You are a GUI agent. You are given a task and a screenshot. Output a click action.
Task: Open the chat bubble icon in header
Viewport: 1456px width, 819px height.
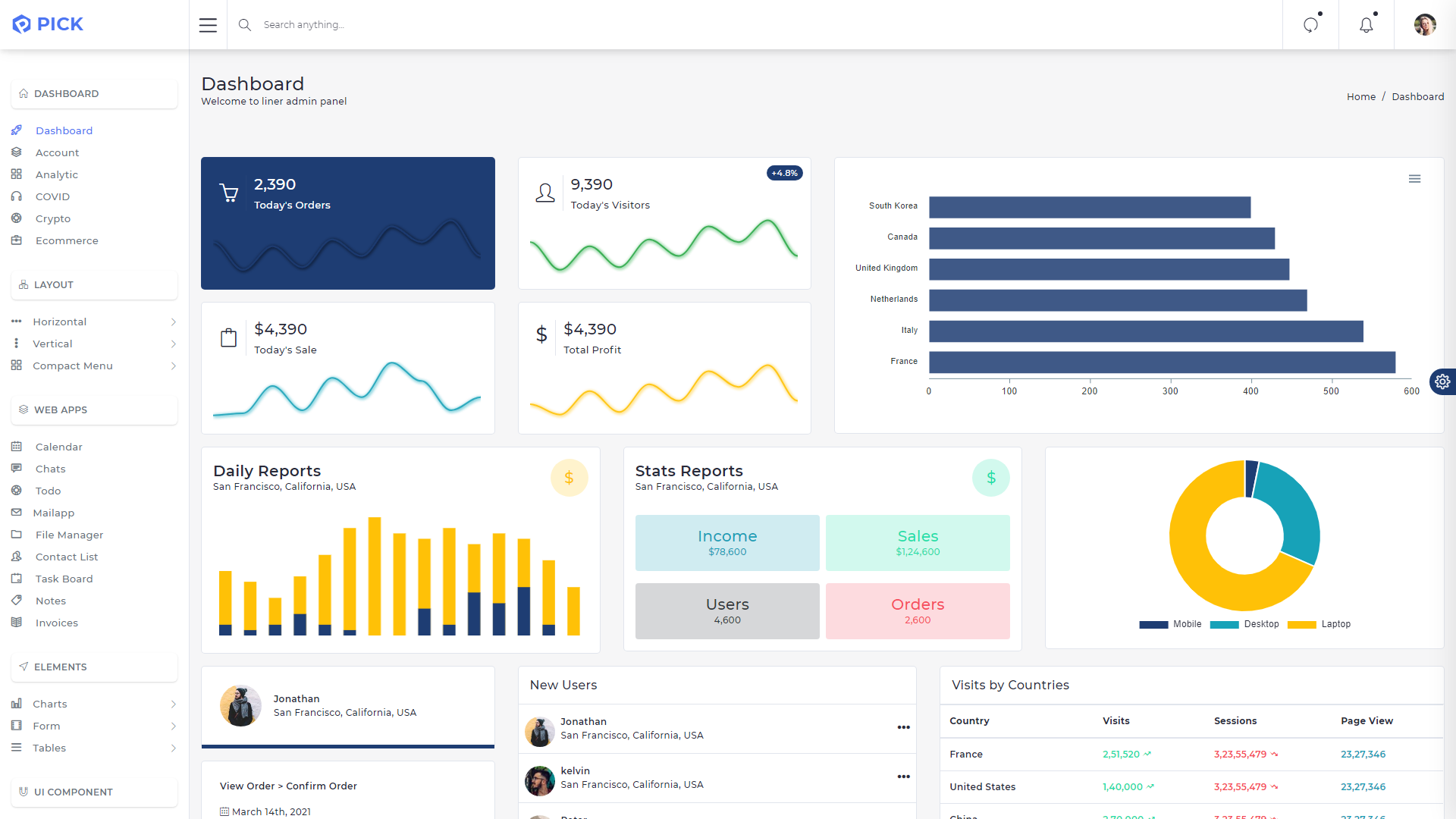(x=1311, y=25)
